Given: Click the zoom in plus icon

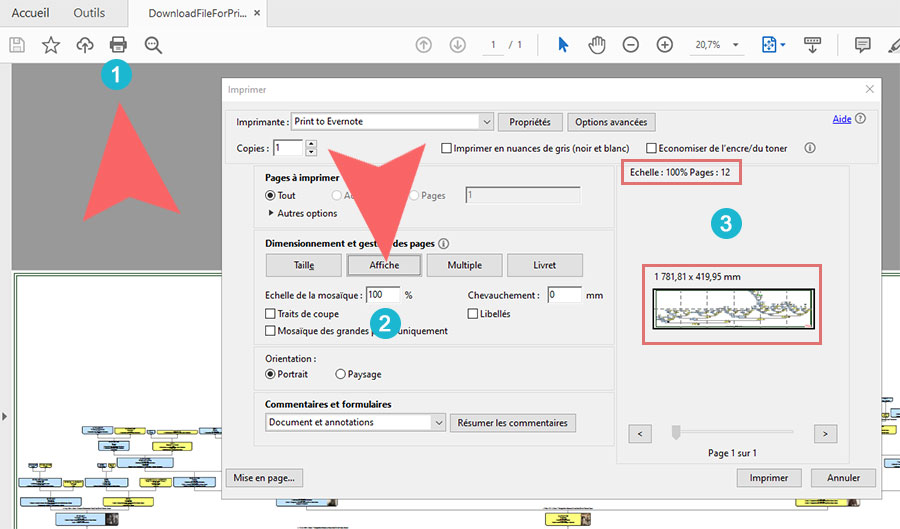Looking at the screenshot, I should pos(665,45).
